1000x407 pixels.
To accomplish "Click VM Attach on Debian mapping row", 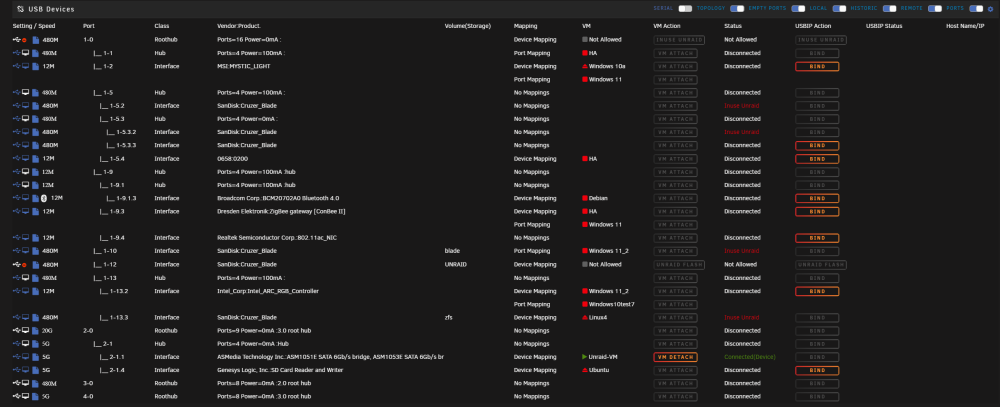I will coord(675,198).
